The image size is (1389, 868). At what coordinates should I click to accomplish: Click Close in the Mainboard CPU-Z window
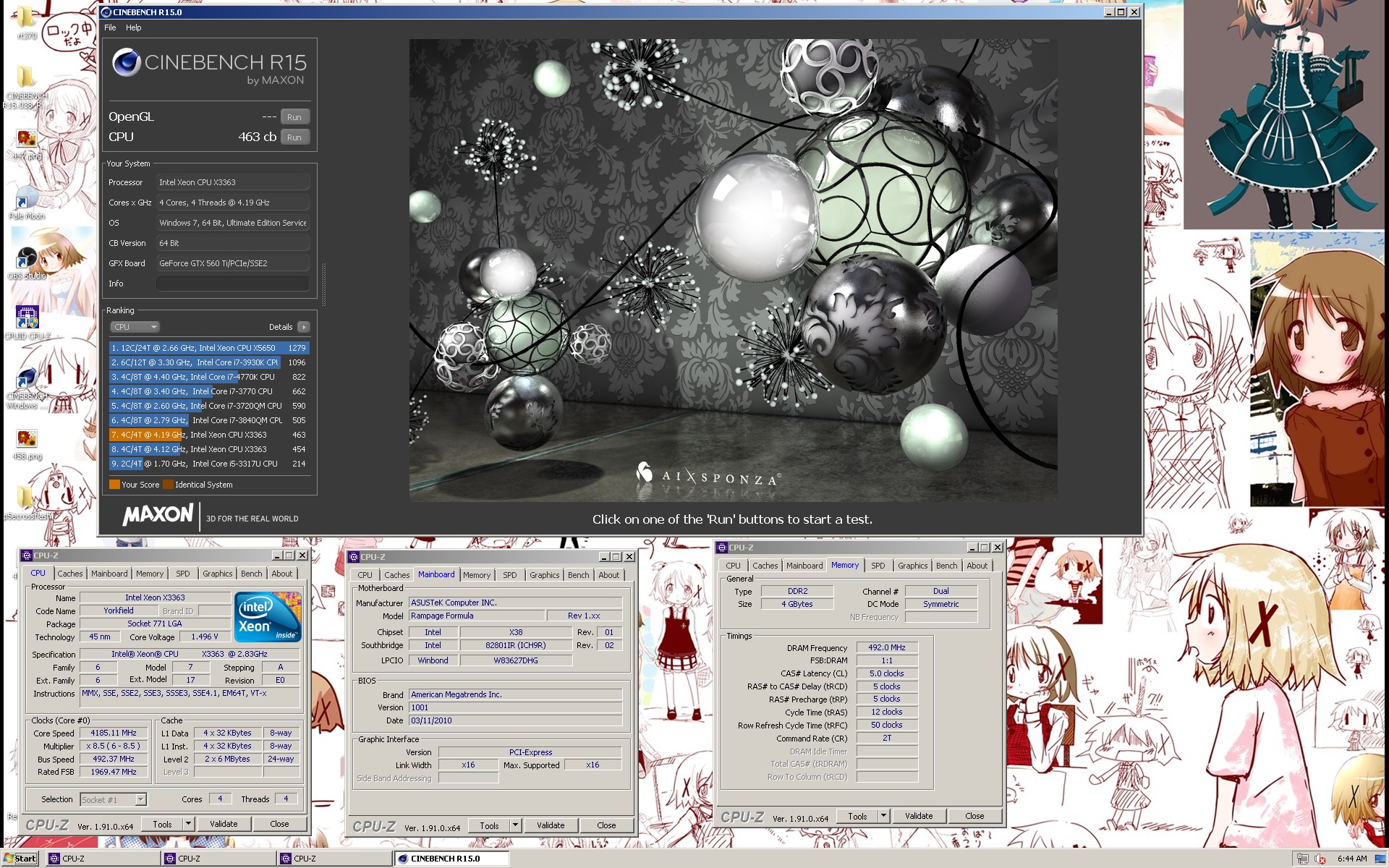606,825
